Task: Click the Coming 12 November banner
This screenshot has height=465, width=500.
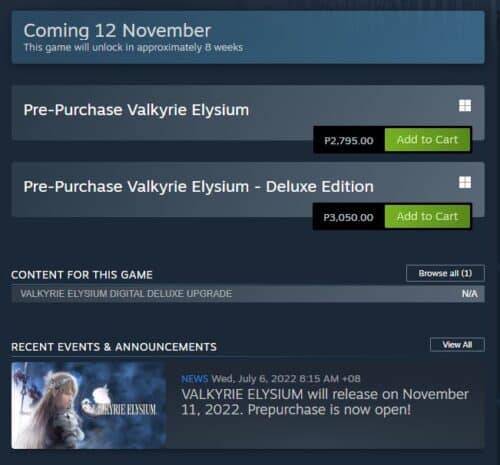Action: pyautogui.click(x=248, y=37)
